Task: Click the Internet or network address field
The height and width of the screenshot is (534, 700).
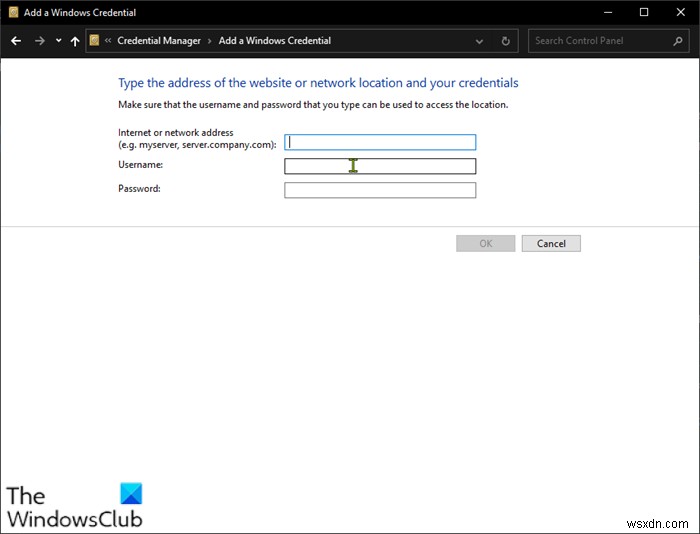Action: pos(380,142)
